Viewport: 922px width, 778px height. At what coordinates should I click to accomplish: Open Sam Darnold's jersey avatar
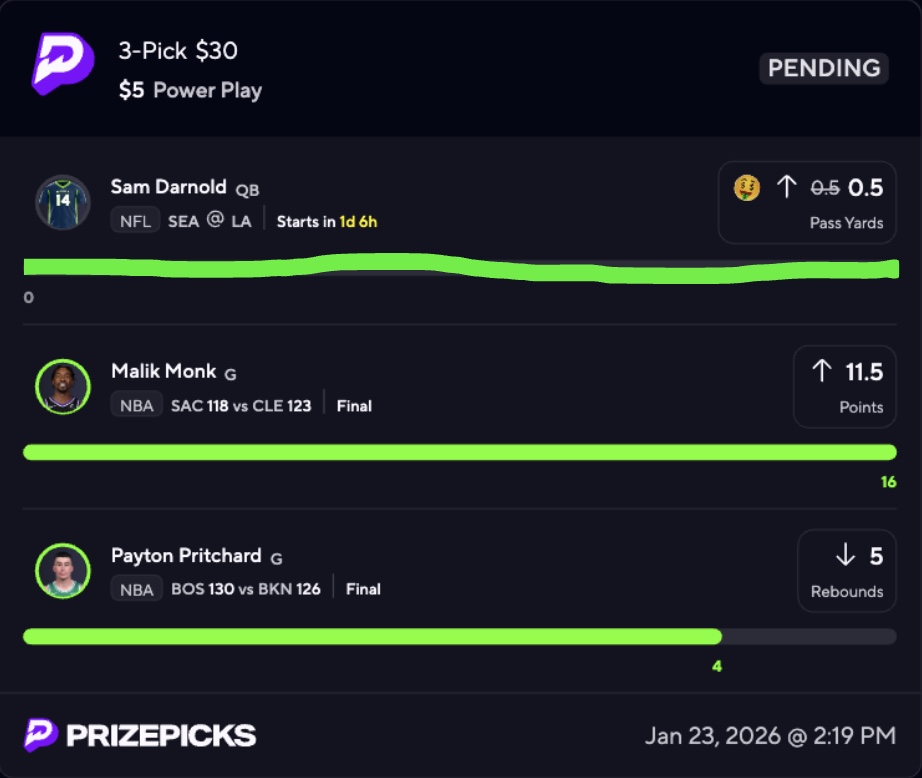(x=63, y=202)
